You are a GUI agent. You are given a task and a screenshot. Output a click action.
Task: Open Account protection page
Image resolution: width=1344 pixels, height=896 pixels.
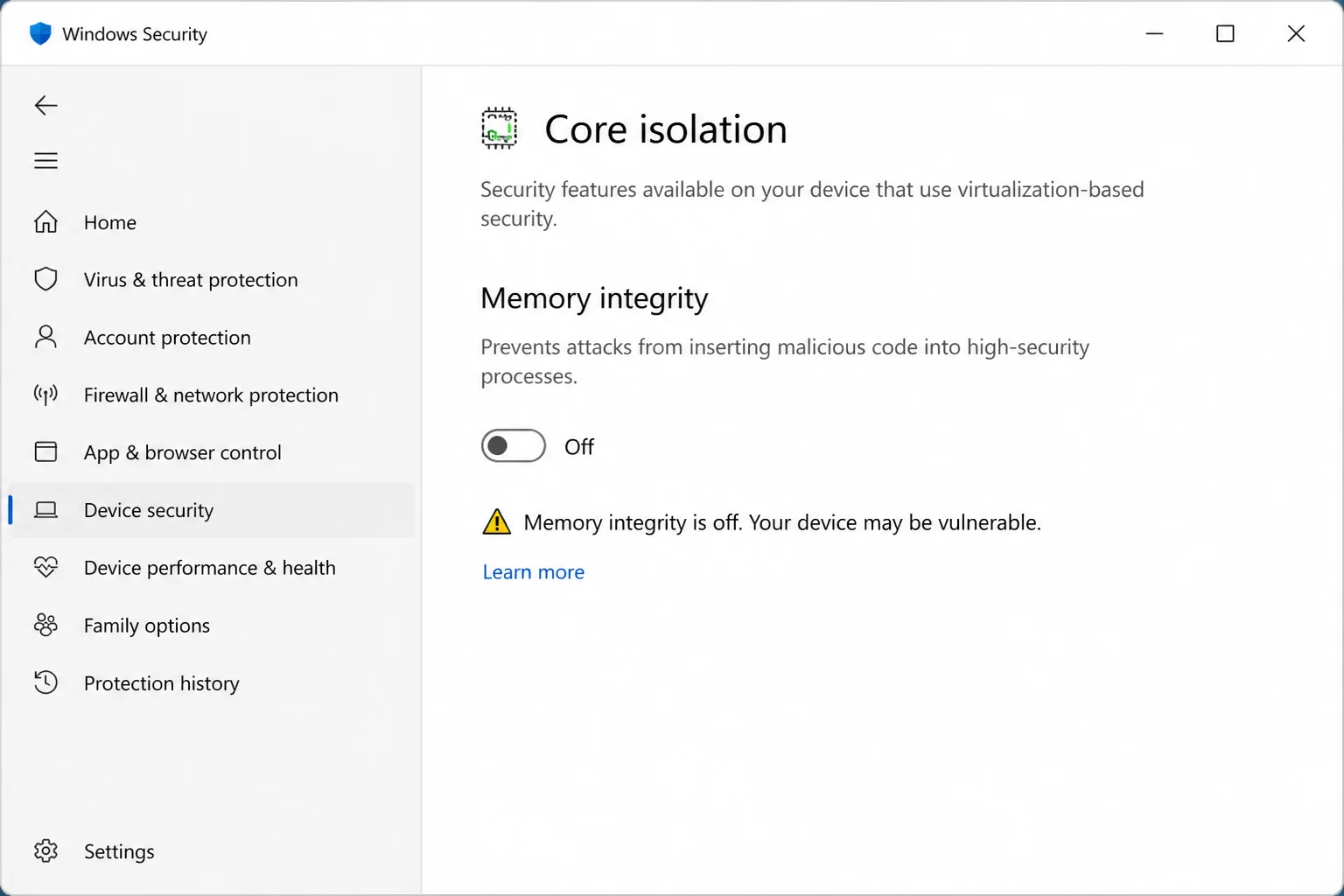click(211, 337)
